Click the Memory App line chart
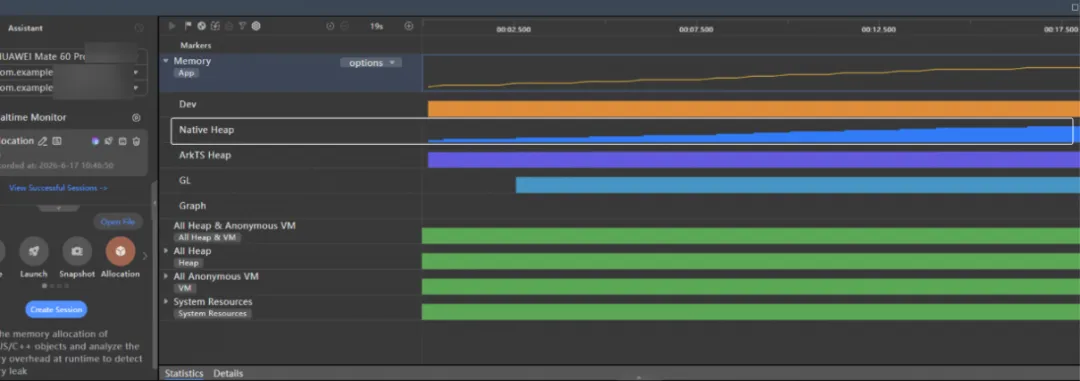Image resolution: width=1080 pixels, height=381 pixels. pos(751,73)
